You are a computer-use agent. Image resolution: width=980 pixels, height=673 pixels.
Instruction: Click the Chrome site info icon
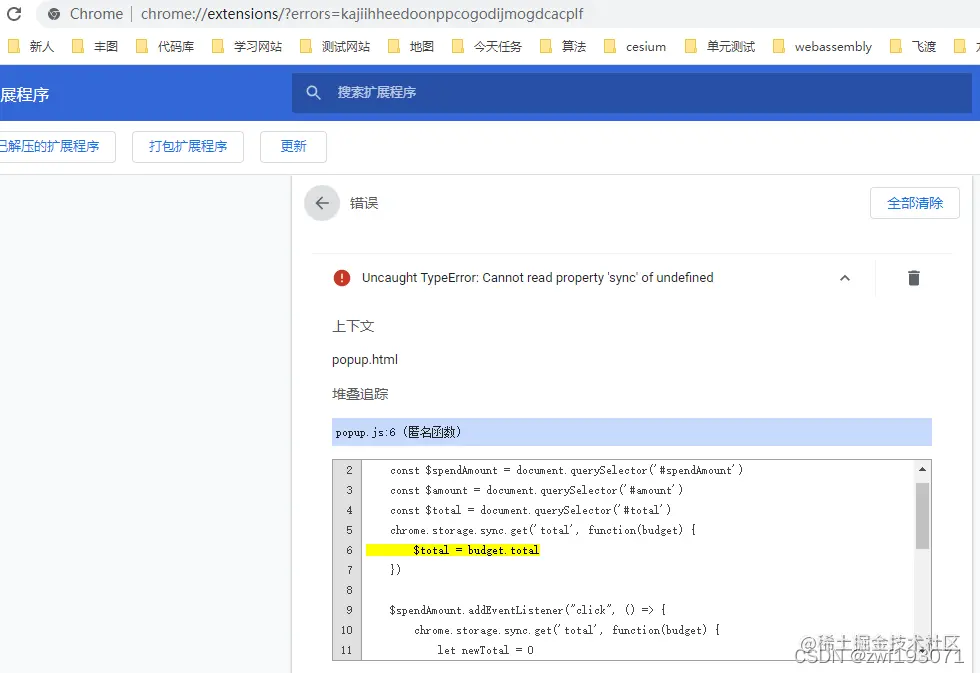coord(54,14)
